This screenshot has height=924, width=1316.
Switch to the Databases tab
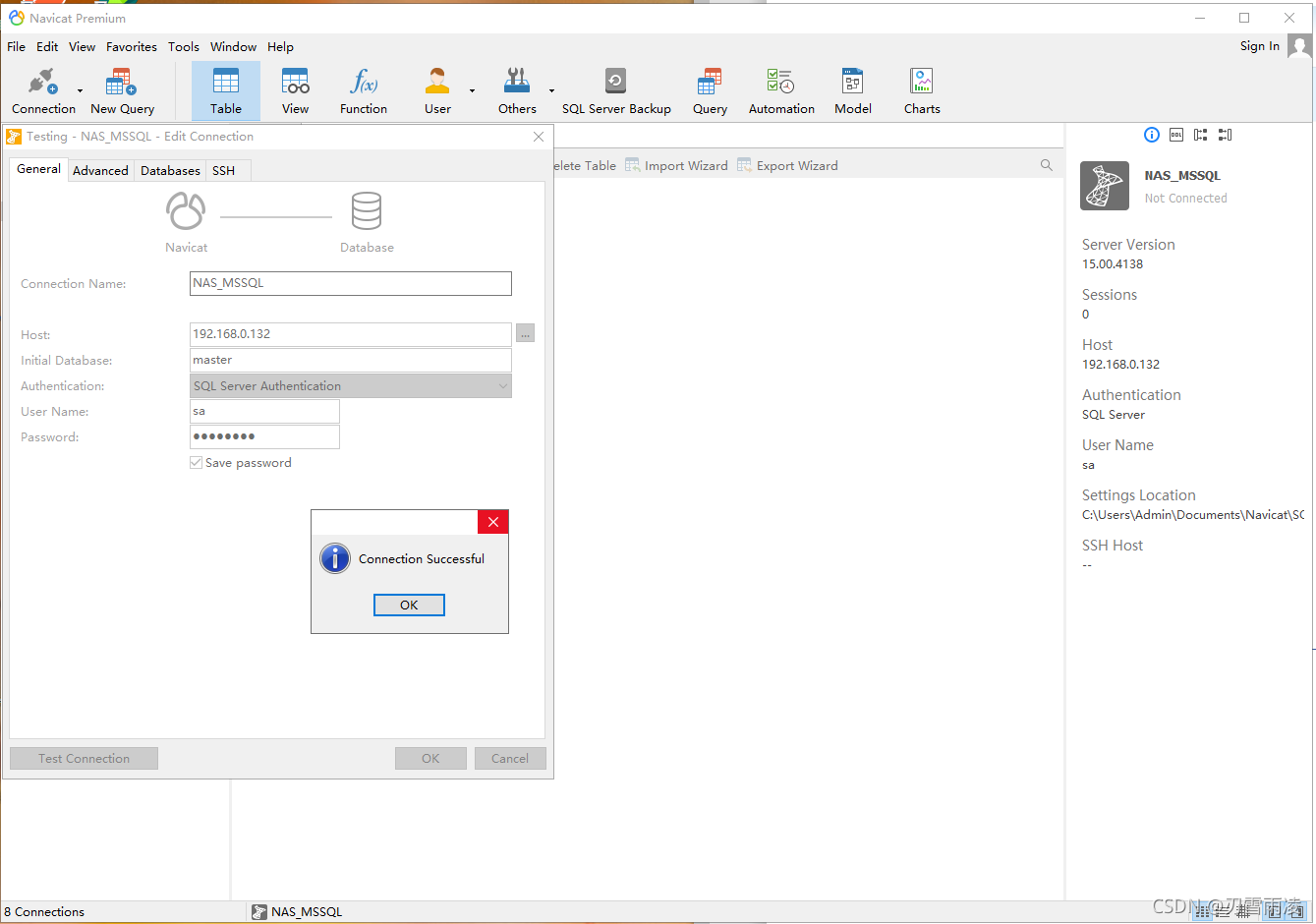[170, 170]
